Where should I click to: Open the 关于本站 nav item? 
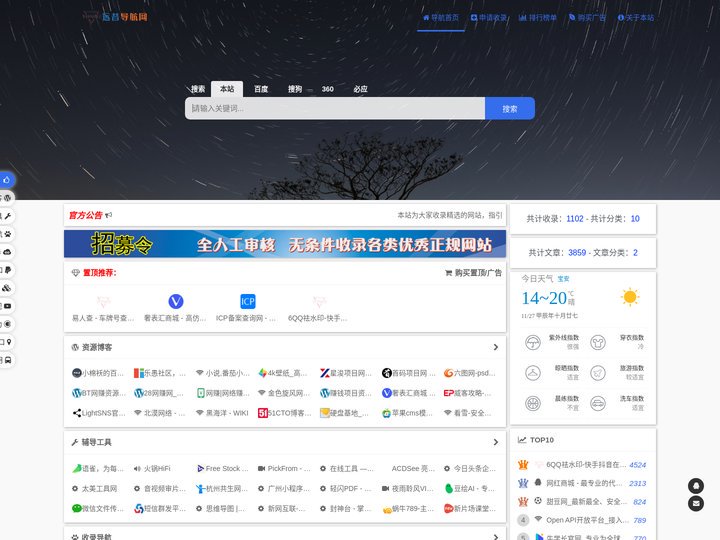point(636,18)
